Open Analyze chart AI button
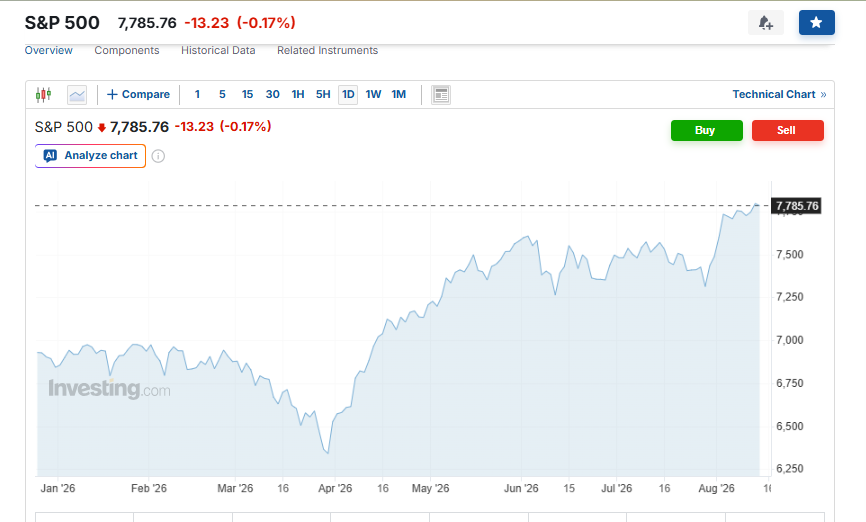Image resolution: width=866 pixels, height=522 pixels. (91, 156)
